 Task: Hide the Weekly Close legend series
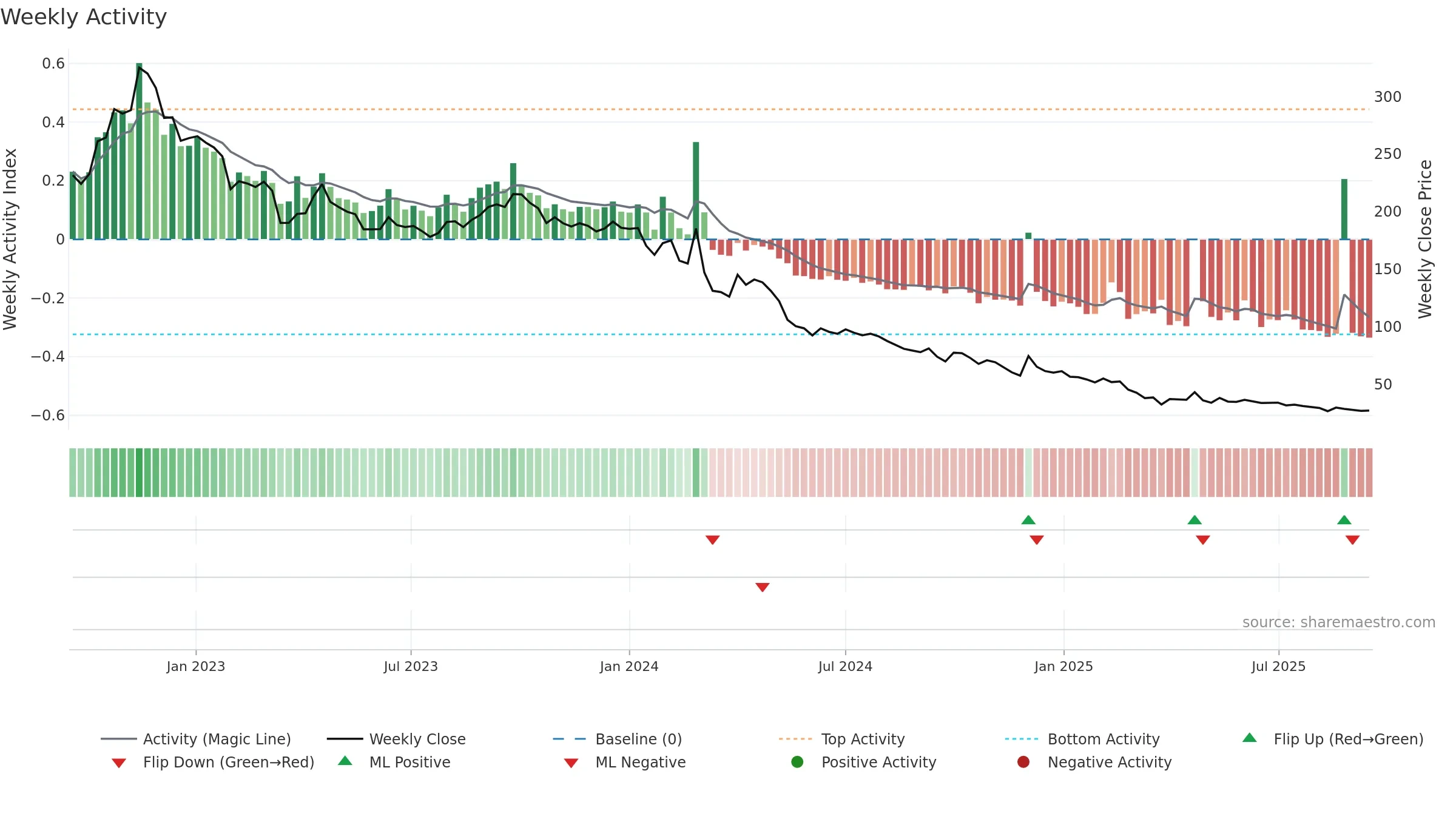pyautogui.click(x=397, y=739)
